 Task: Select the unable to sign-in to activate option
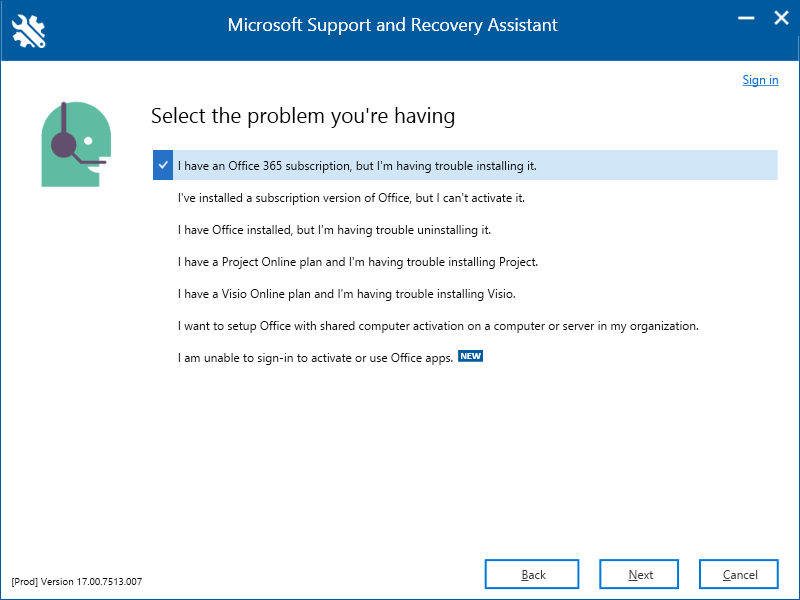pos(315,358)
